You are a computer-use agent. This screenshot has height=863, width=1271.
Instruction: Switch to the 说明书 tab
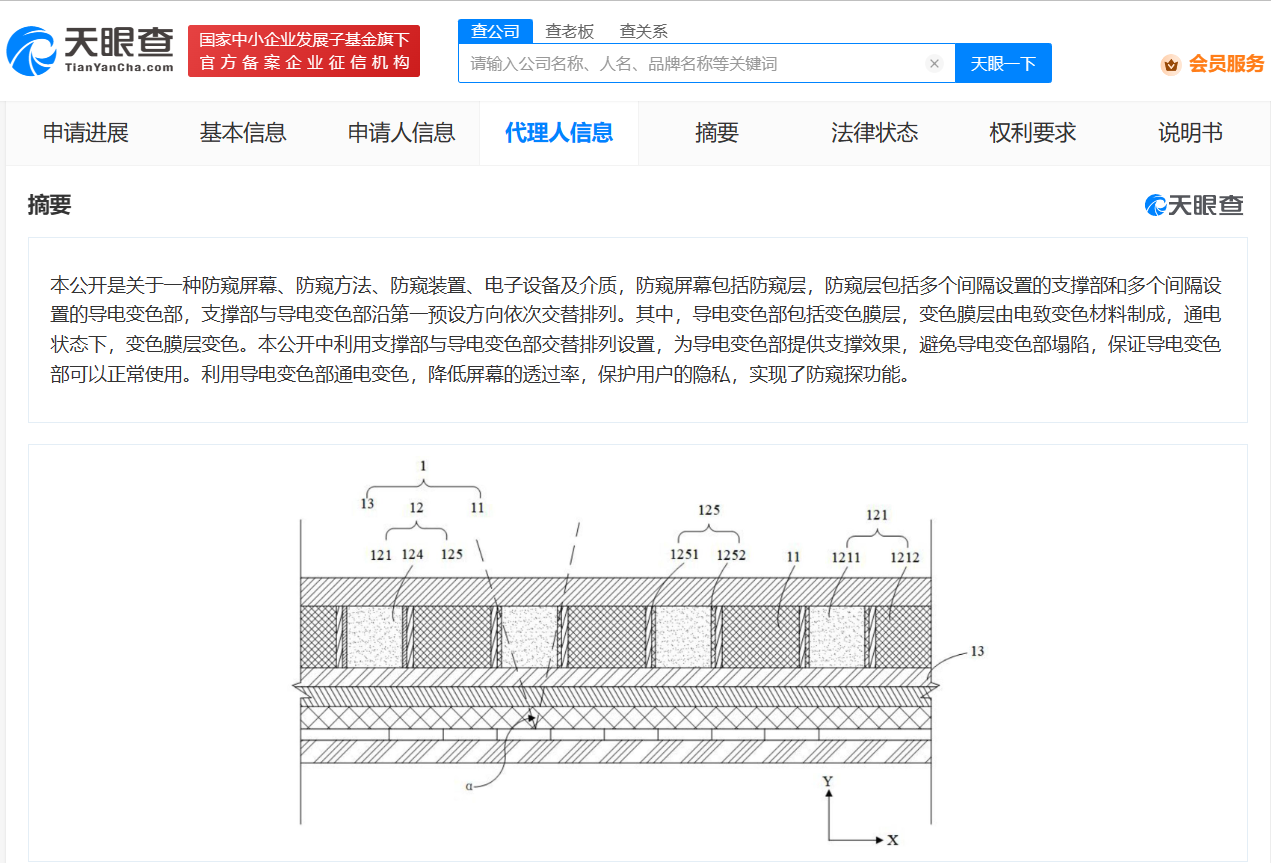point(1190,132)
